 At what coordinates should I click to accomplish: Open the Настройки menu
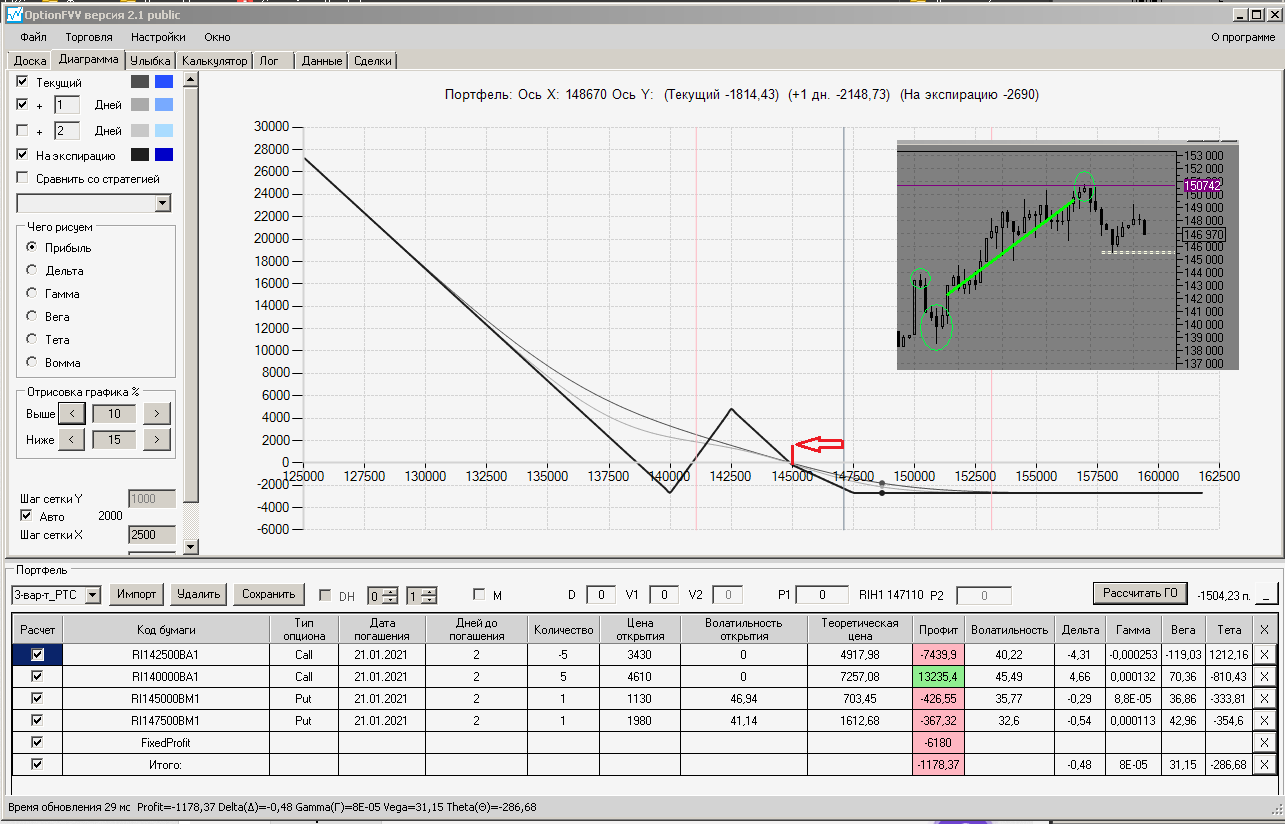tap(158, 37)
